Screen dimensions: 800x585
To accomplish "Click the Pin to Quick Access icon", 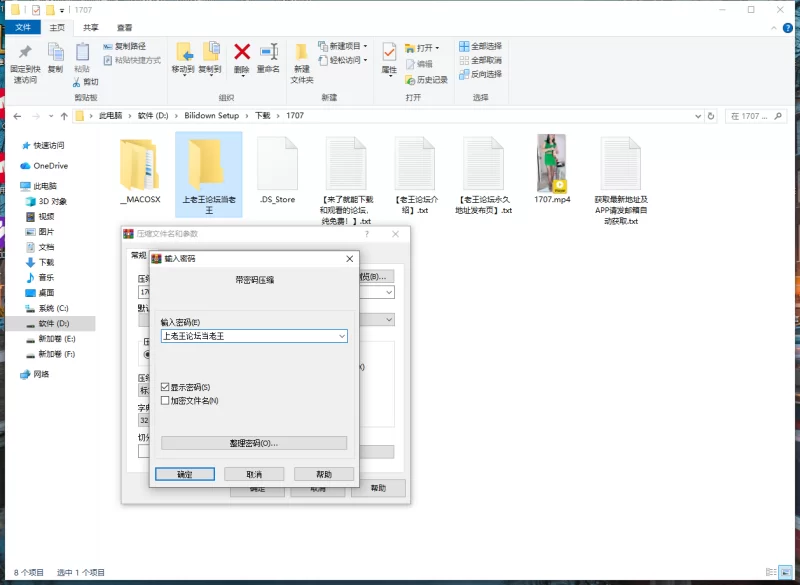I will pyautogui.click(x=25, y=52).
